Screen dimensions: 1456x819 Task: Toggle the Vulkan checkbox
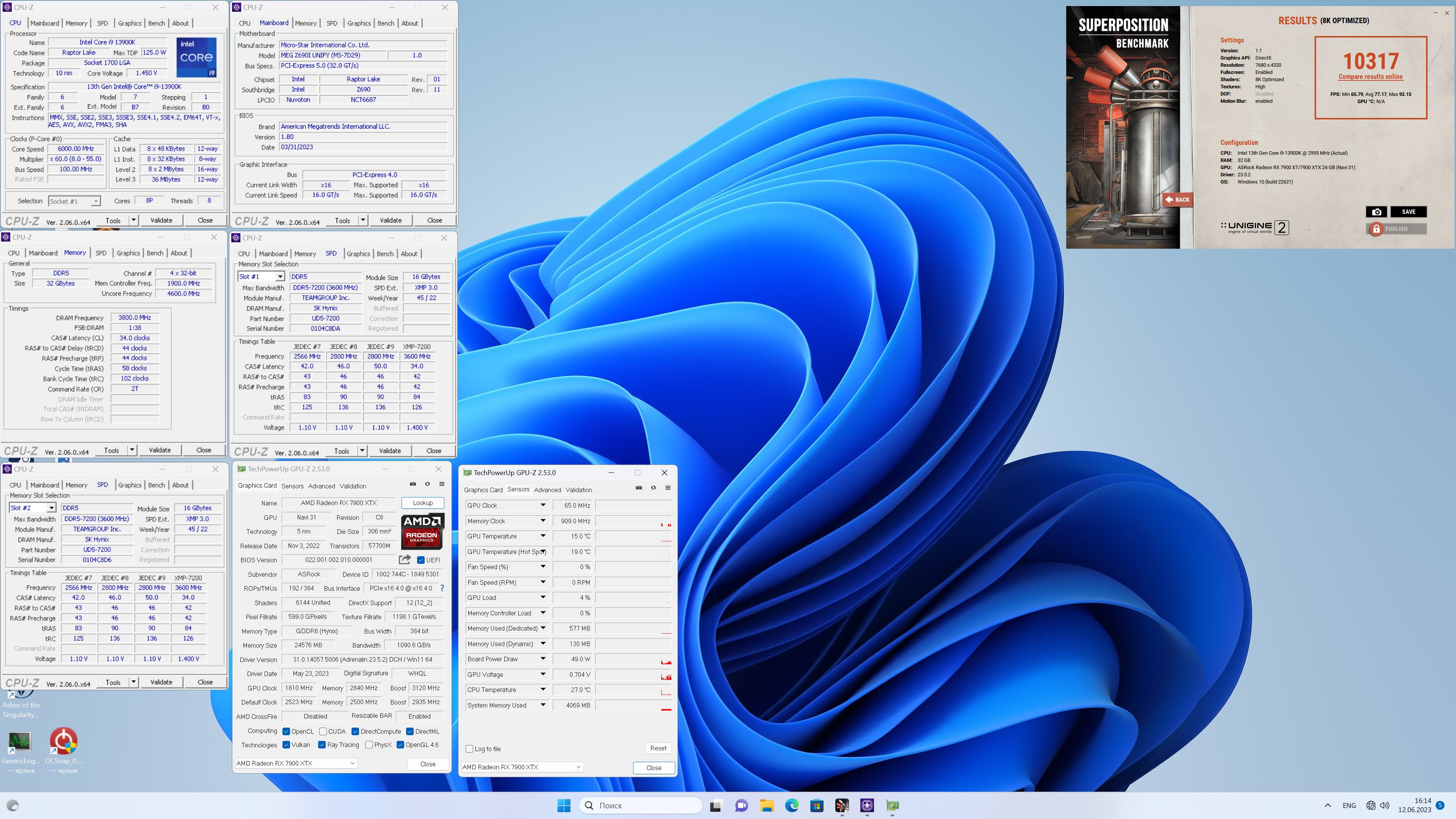click(287, 745)
